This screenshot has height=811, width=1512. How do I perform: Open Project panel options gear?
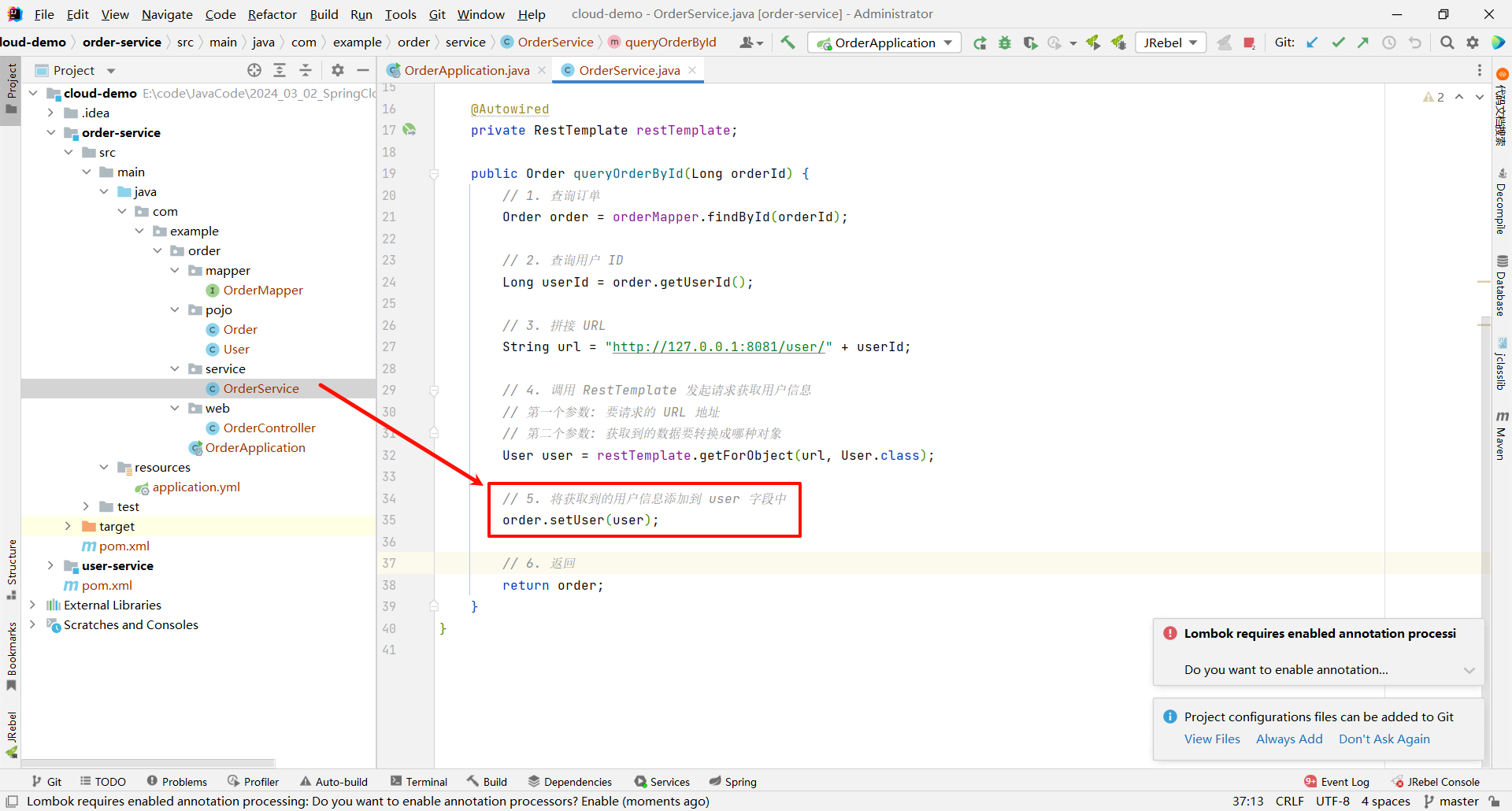click(338, 70)
